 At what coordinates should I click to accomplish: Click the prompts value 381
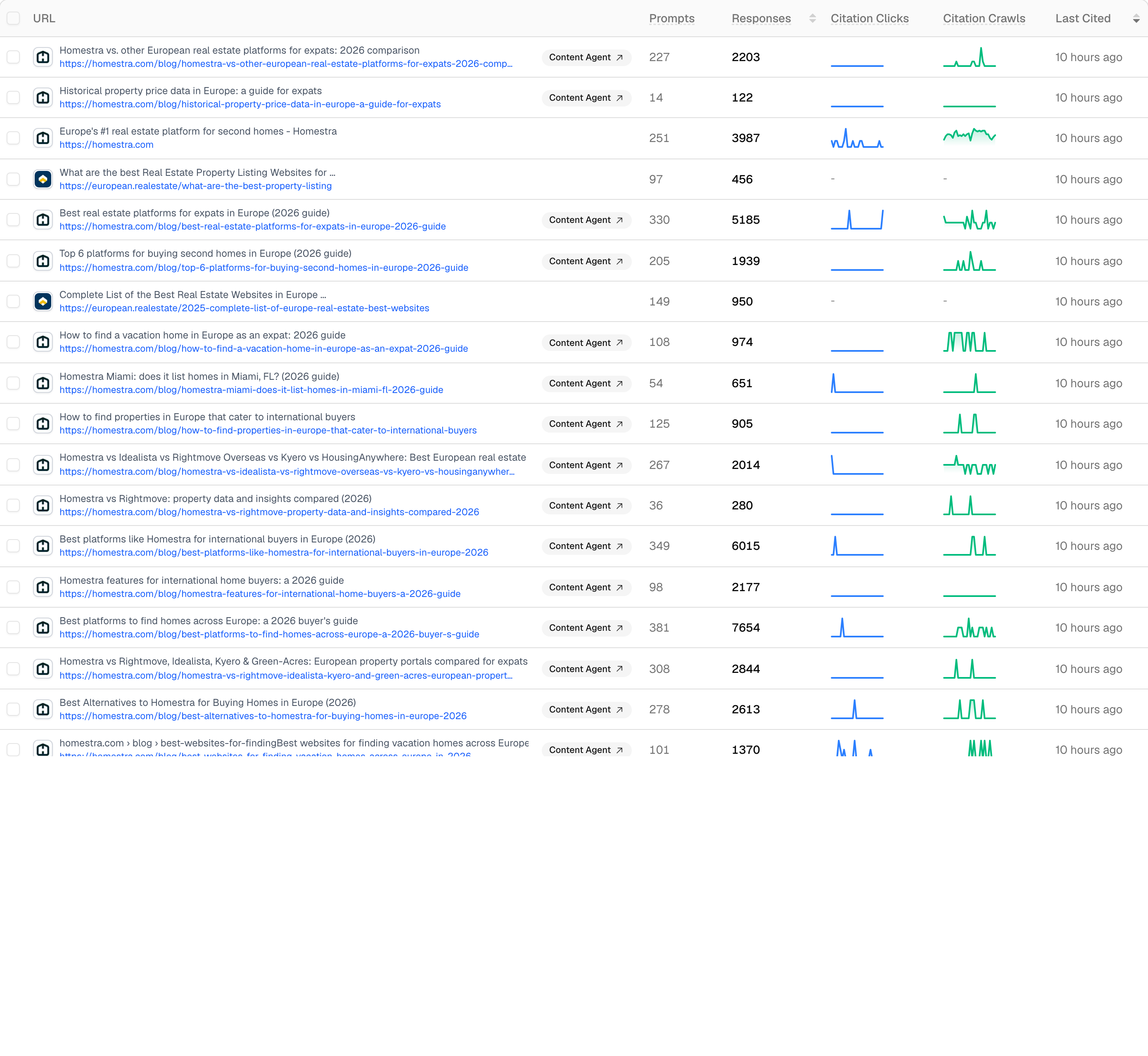[x=659, y=628]
